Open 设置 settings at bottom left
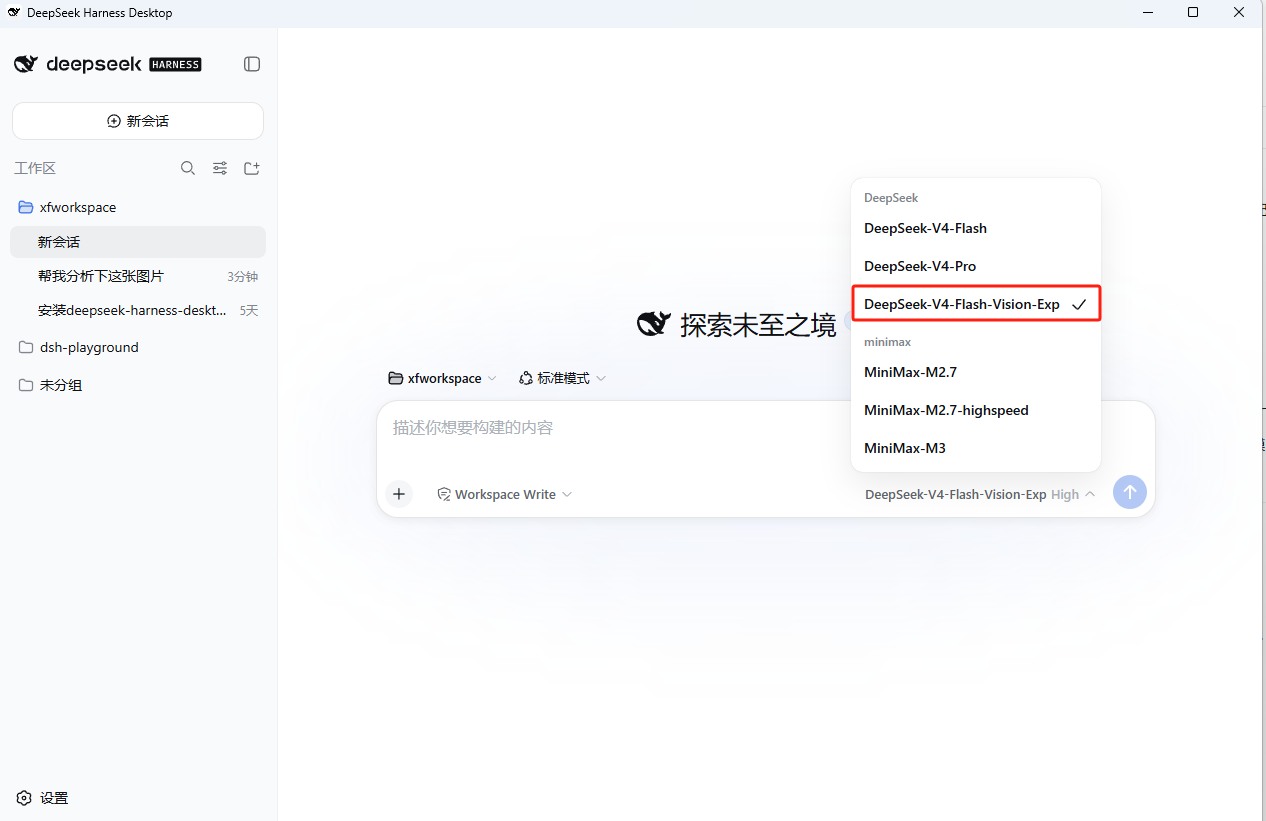The width and height of the screenshot is (1266, 821). coord(43,798)
